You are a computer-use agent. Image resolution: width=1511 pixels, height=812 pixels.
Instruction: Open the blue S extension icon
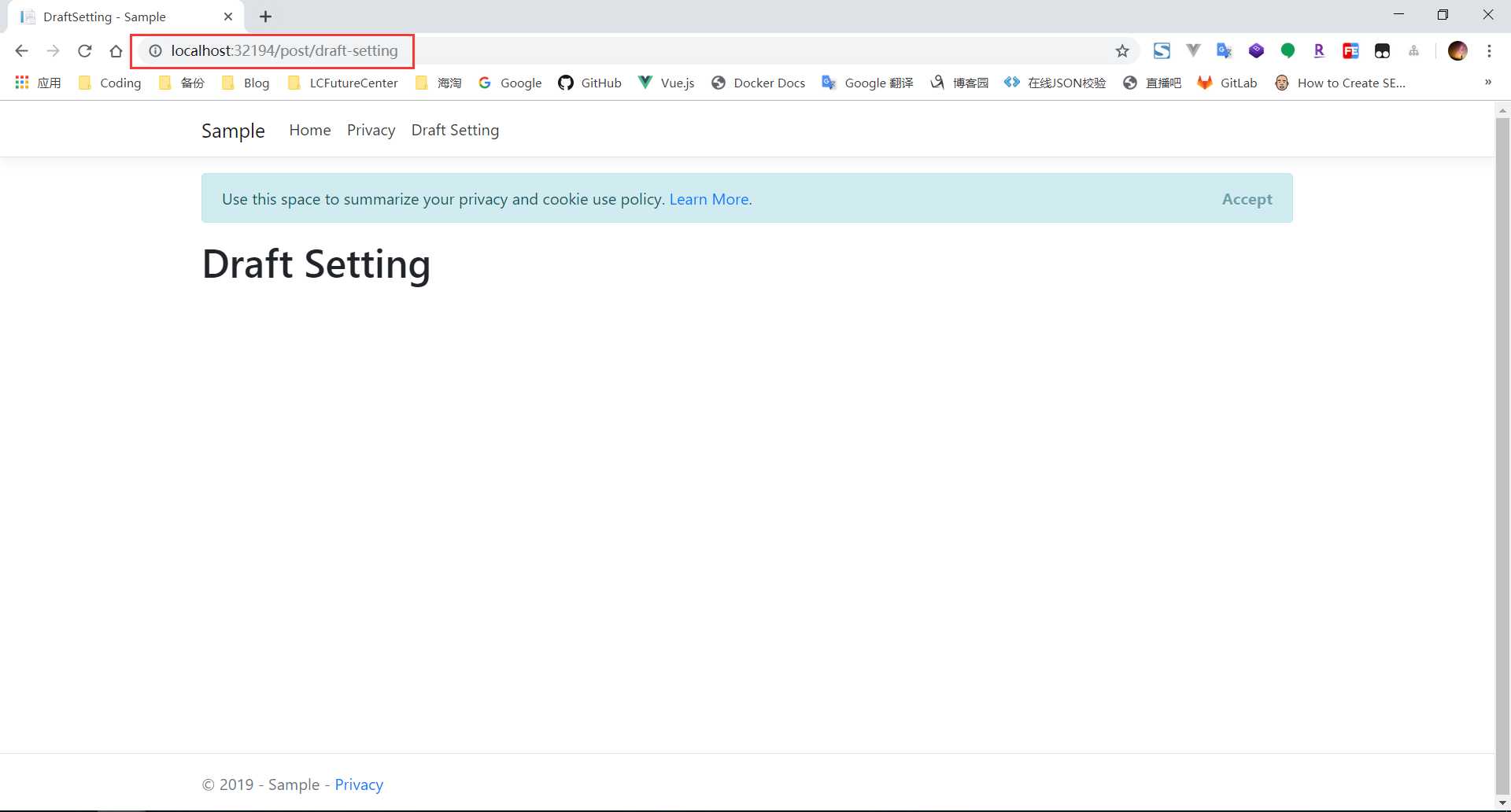(1162, 51)
